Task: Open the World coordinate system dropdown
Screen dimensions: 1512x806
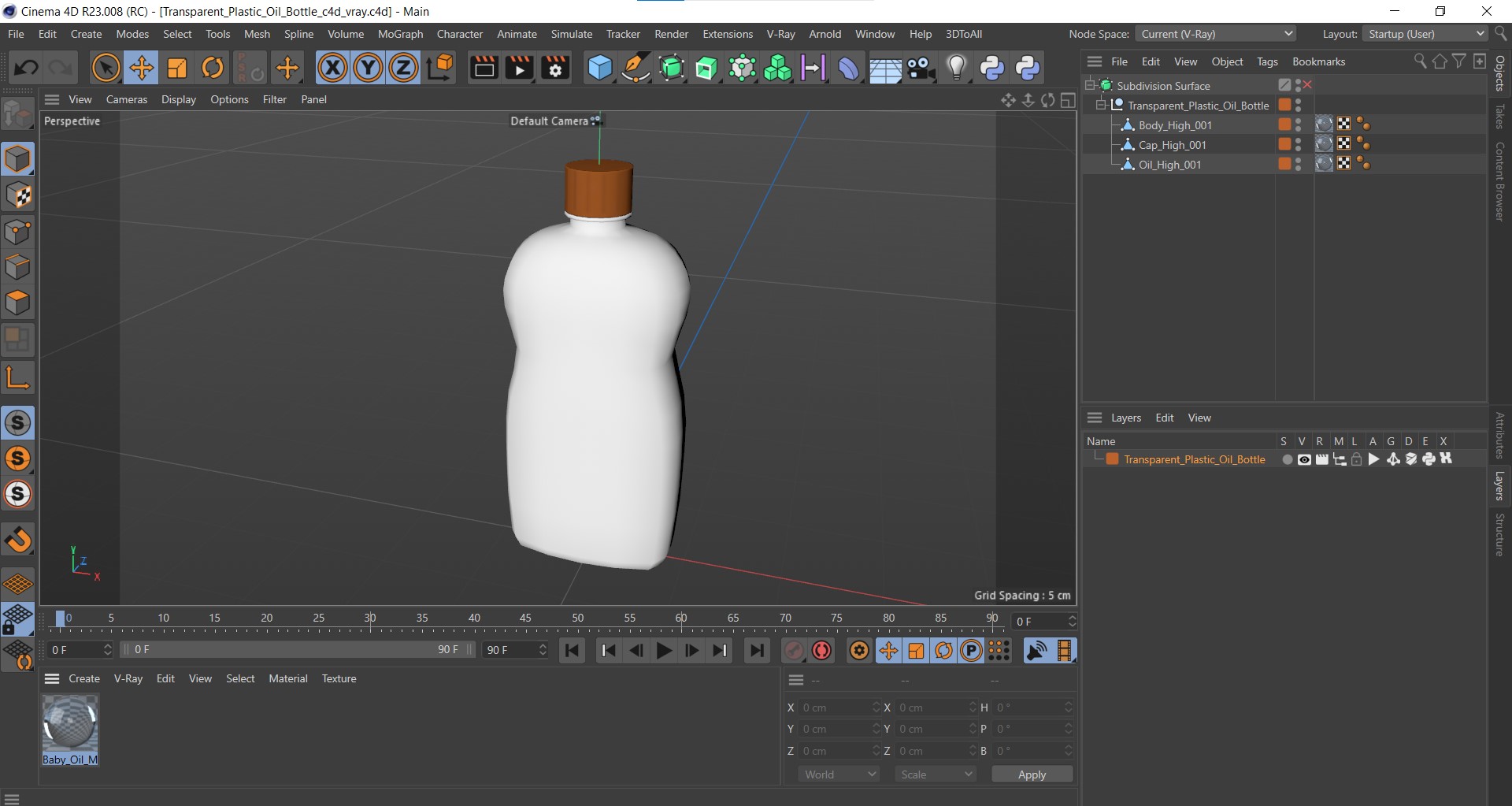Action: pos(839,774)
